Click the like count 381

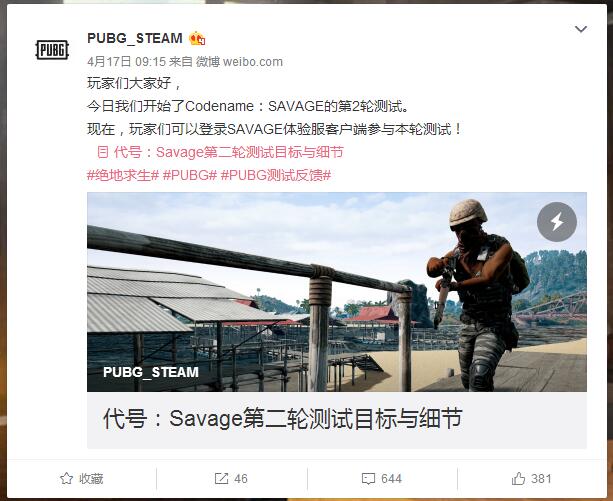(x=541, y=479)
